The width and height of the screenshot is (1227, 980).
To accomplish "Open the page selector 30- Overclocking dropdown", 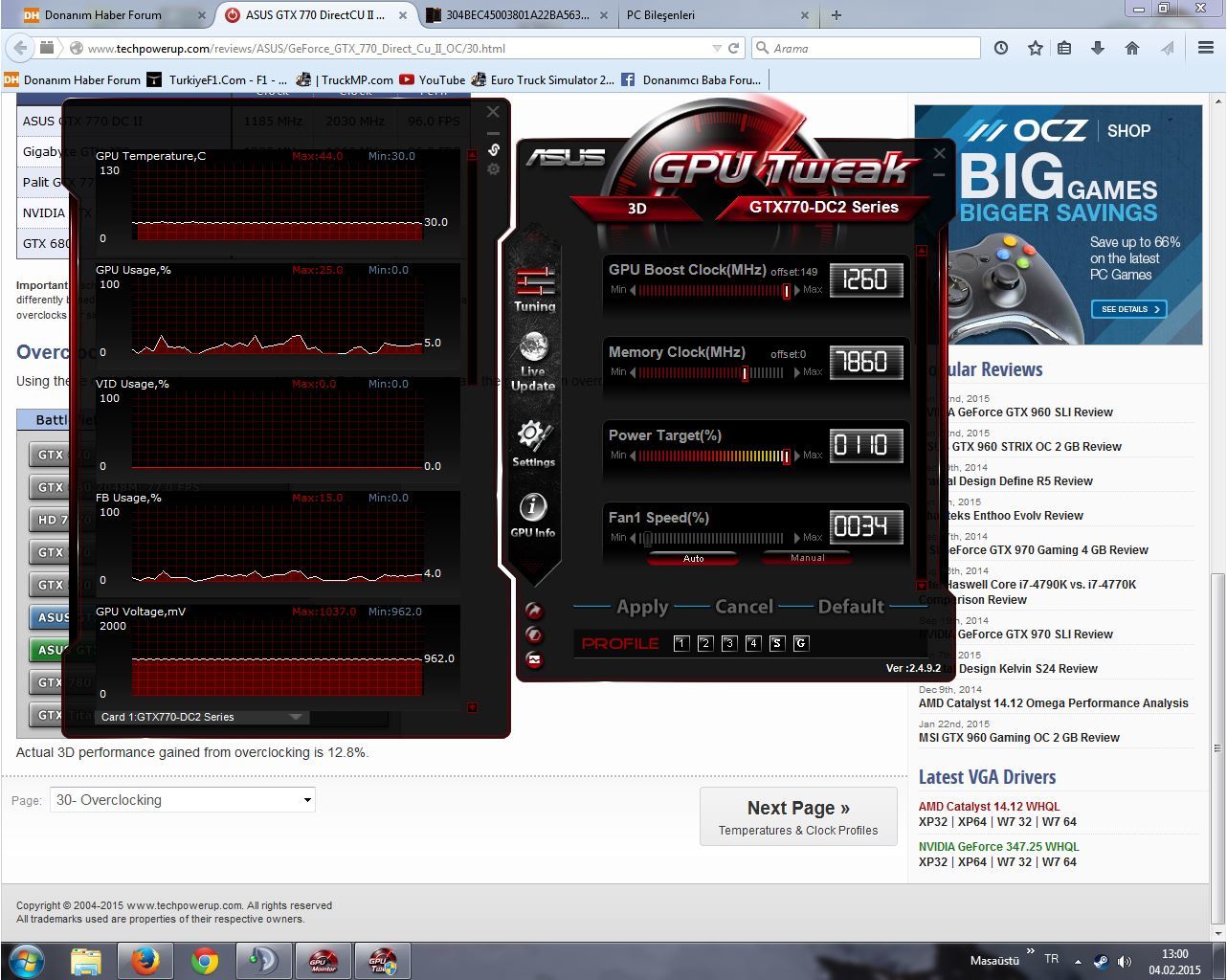I will (183, 800).
